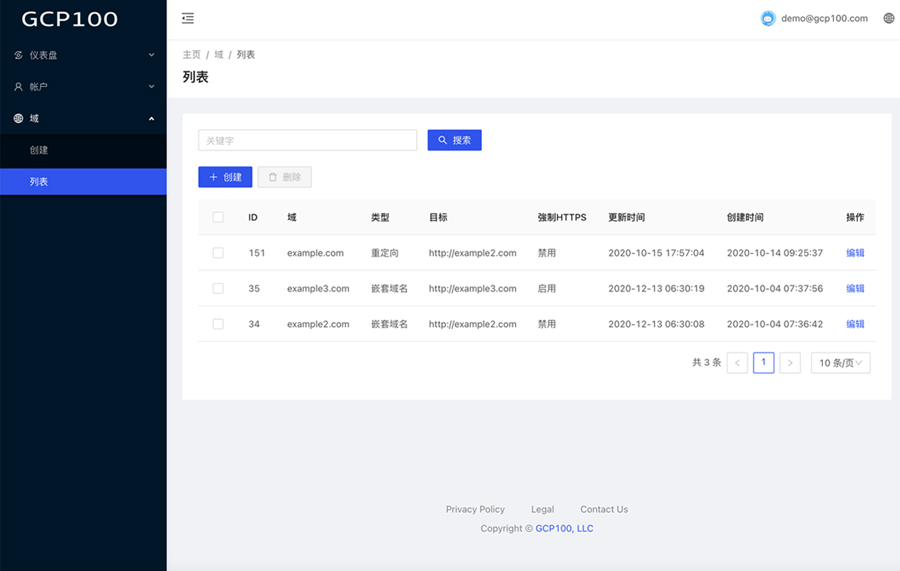Collapse the sidebar using the menu fold icon
The height and width of the screenshot is (571, 900).
coord(188,18)
